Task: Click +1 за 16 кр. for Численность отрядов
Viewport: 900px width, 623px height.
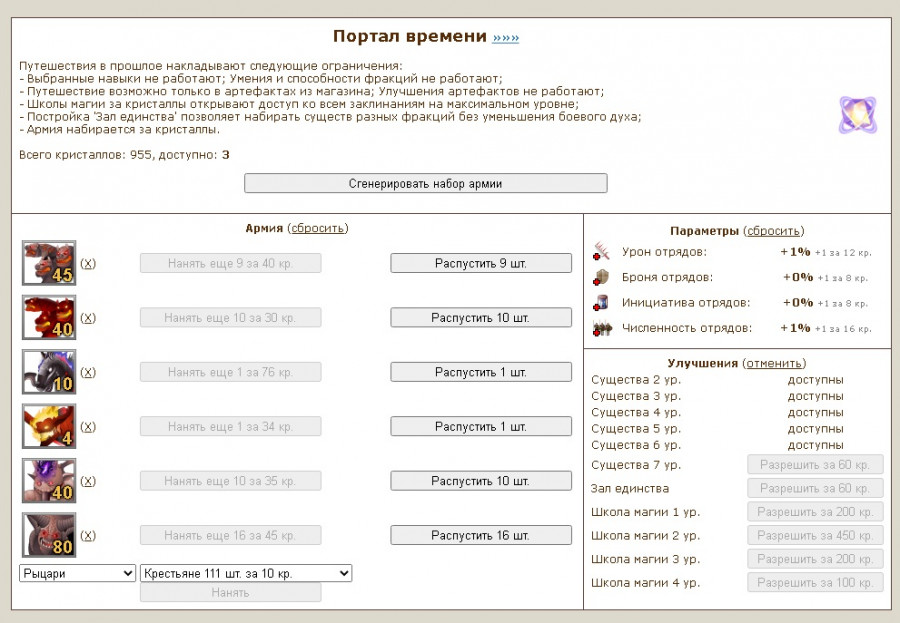Action: (x=843, y=329)
